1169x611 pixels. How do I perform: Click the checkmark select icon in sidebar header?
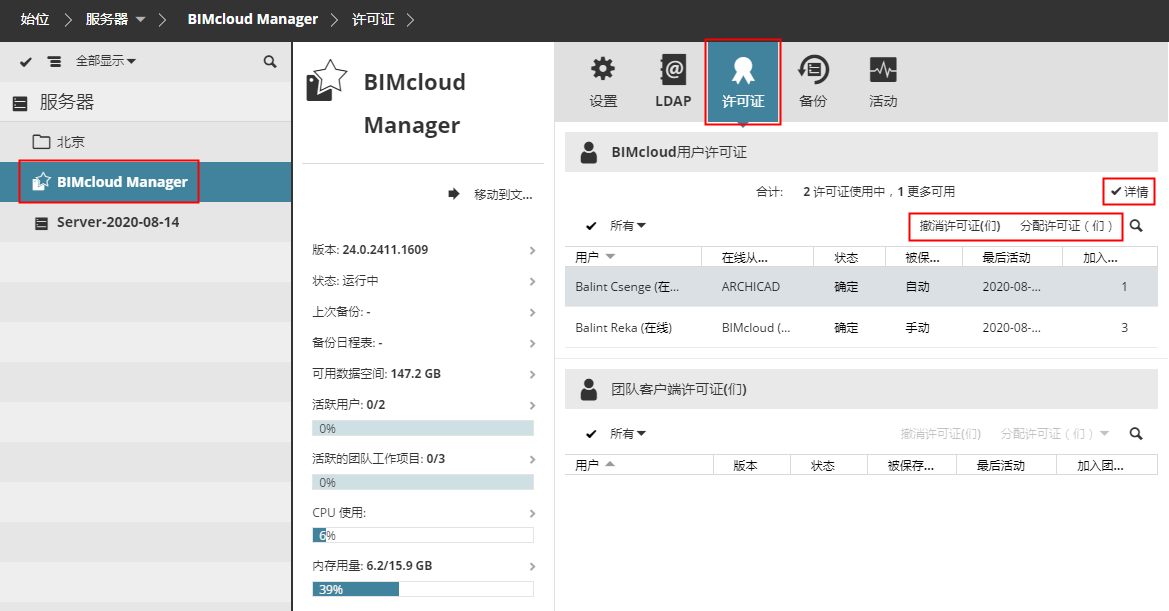(26, 62)
